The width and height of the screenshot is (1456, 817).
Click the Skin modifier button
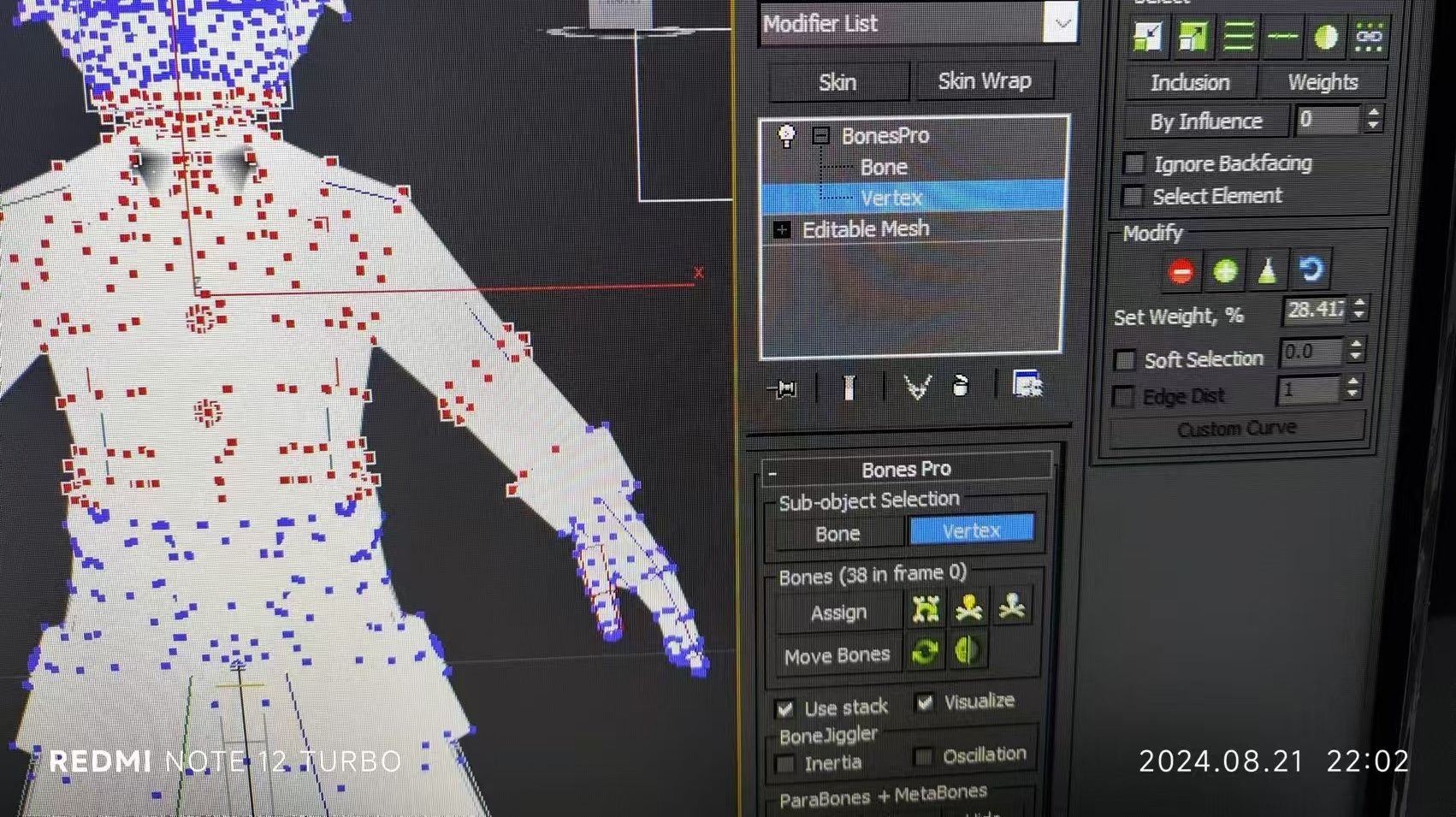(837, 82)
